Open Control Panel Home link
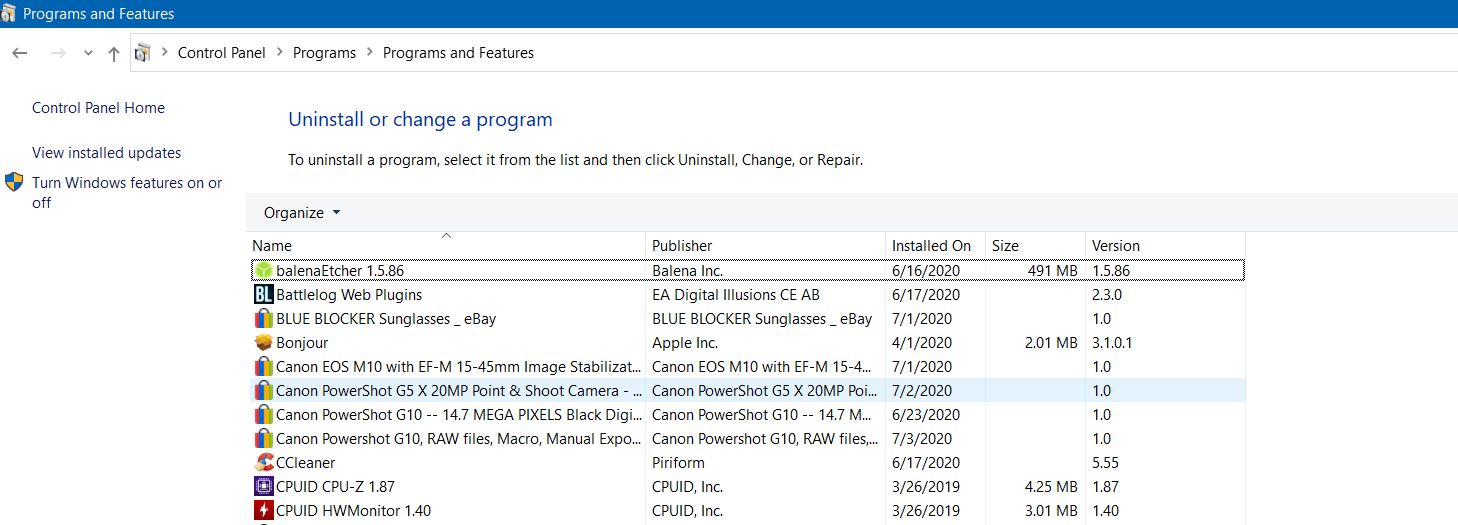Image resolution: width=1458 pixels, height=525 pixels. tap(98, 108)
